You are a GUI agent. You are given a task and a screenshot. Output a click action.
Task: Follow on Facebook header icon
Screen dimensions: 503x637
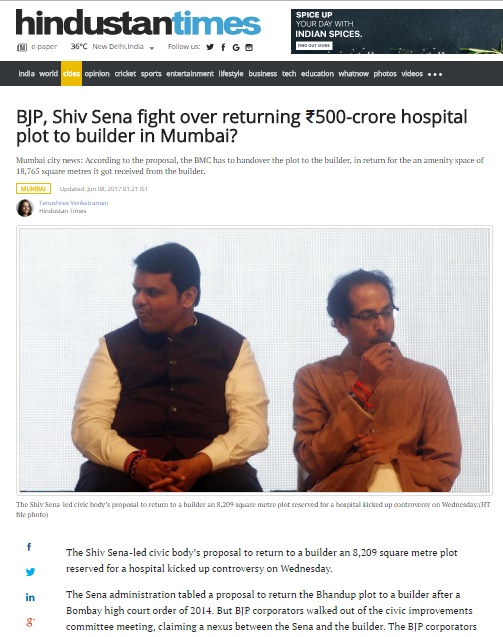(223, 47)
